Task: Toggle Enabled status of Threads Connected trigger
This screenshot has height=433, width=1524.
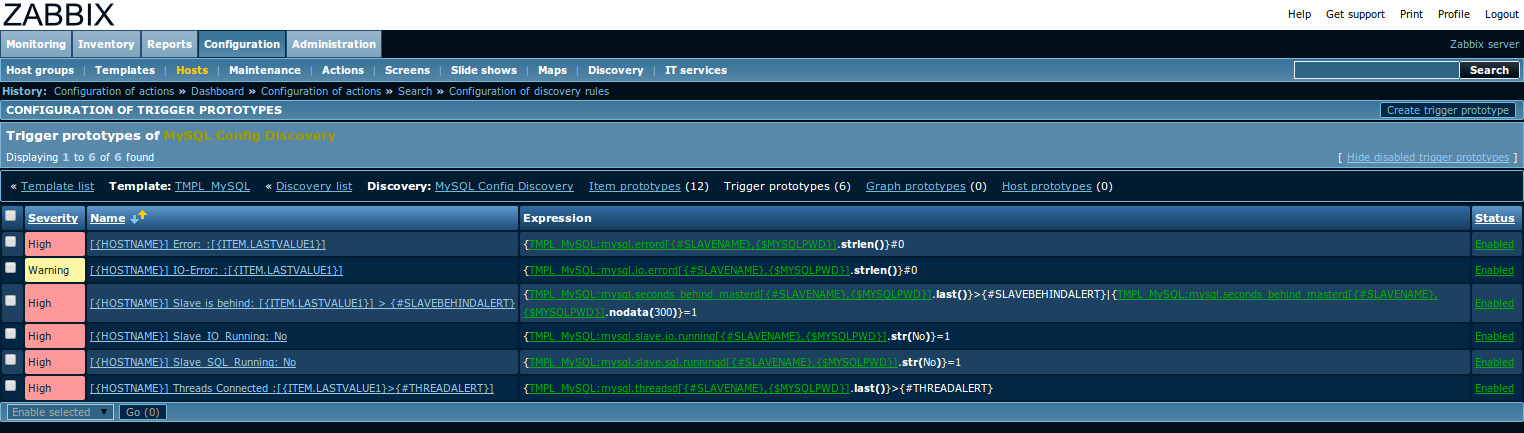Action: point(1494,388)
